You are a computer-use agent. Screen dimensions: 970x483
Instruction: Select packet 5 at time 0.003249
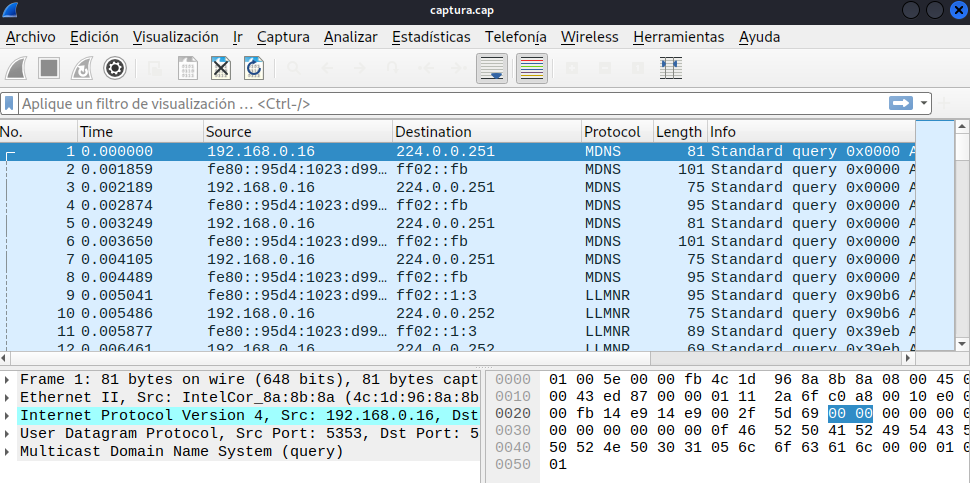pyautogui.click(x=457, y=223)
